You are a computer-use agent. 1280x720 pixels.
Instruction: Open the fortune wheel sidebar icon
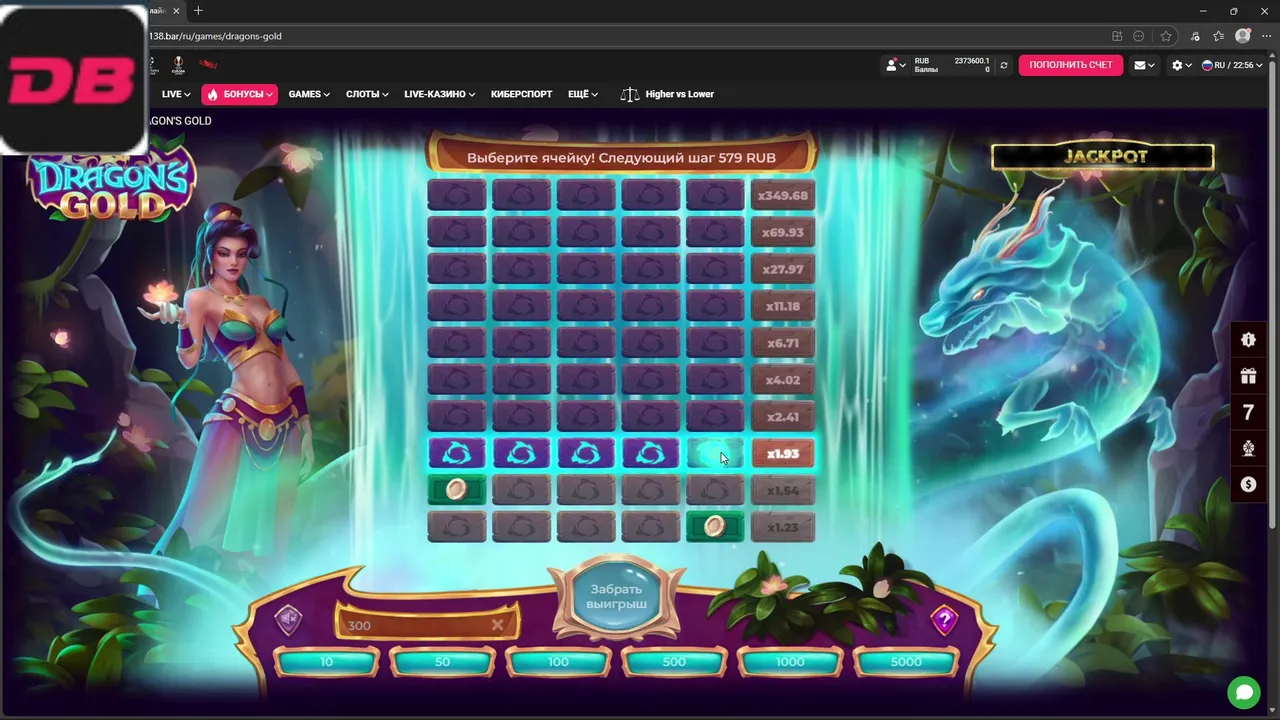[1248, 448]
